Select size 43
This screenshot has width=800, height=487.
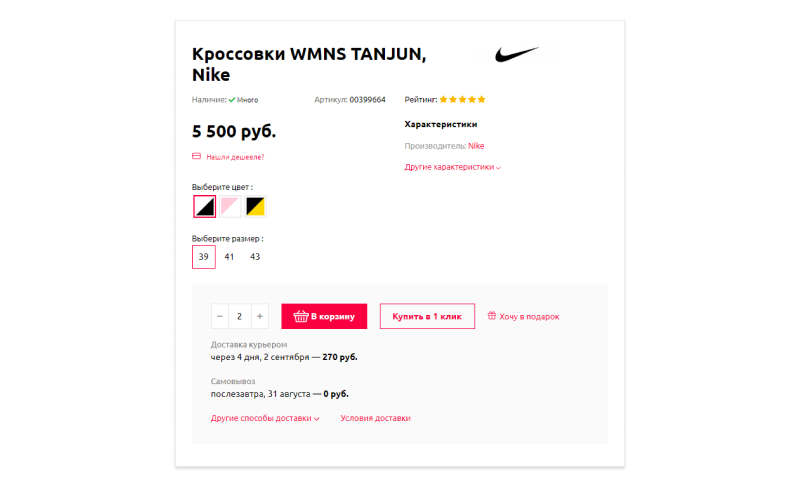pyautogui.click(x=255, y=257)
